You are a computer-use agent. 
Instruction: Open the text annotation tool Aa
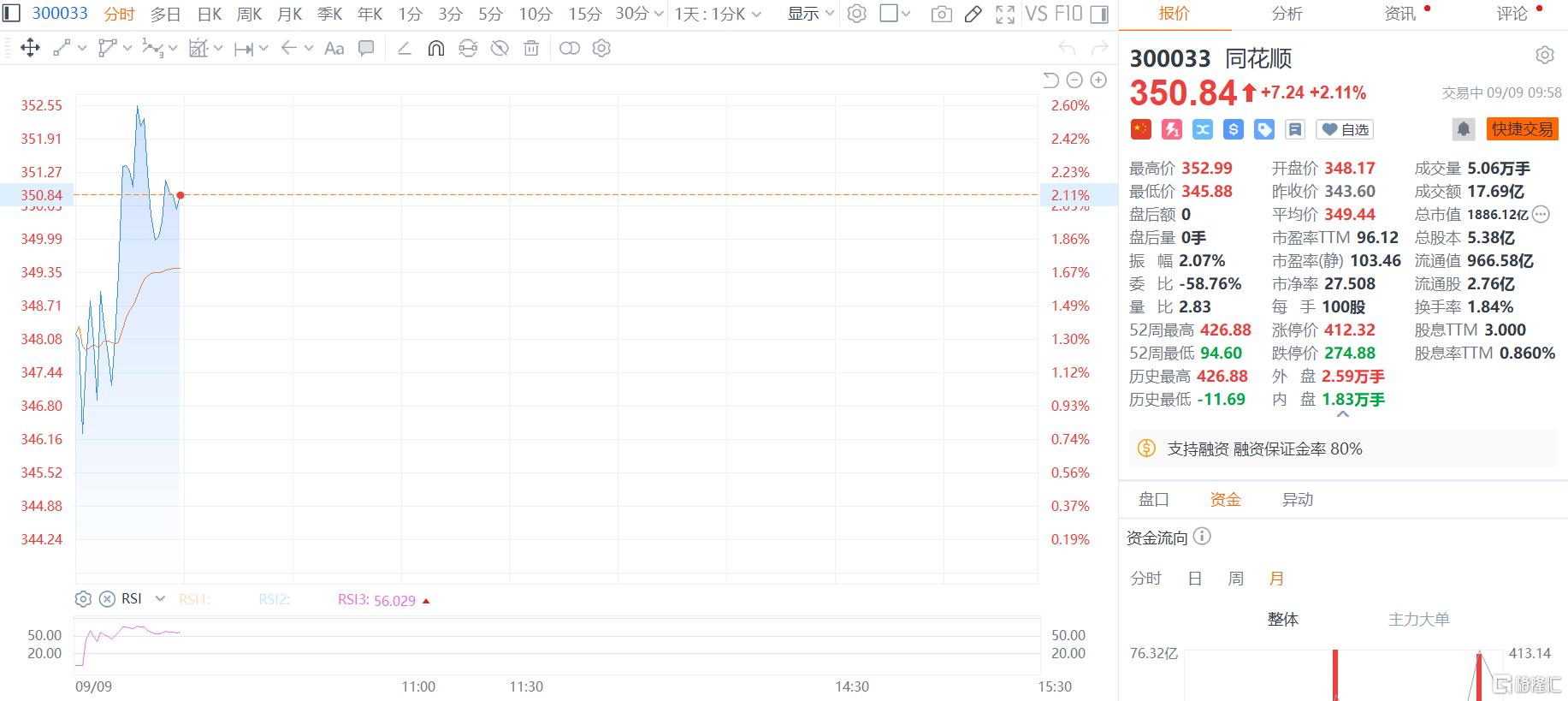coord(334,49)
